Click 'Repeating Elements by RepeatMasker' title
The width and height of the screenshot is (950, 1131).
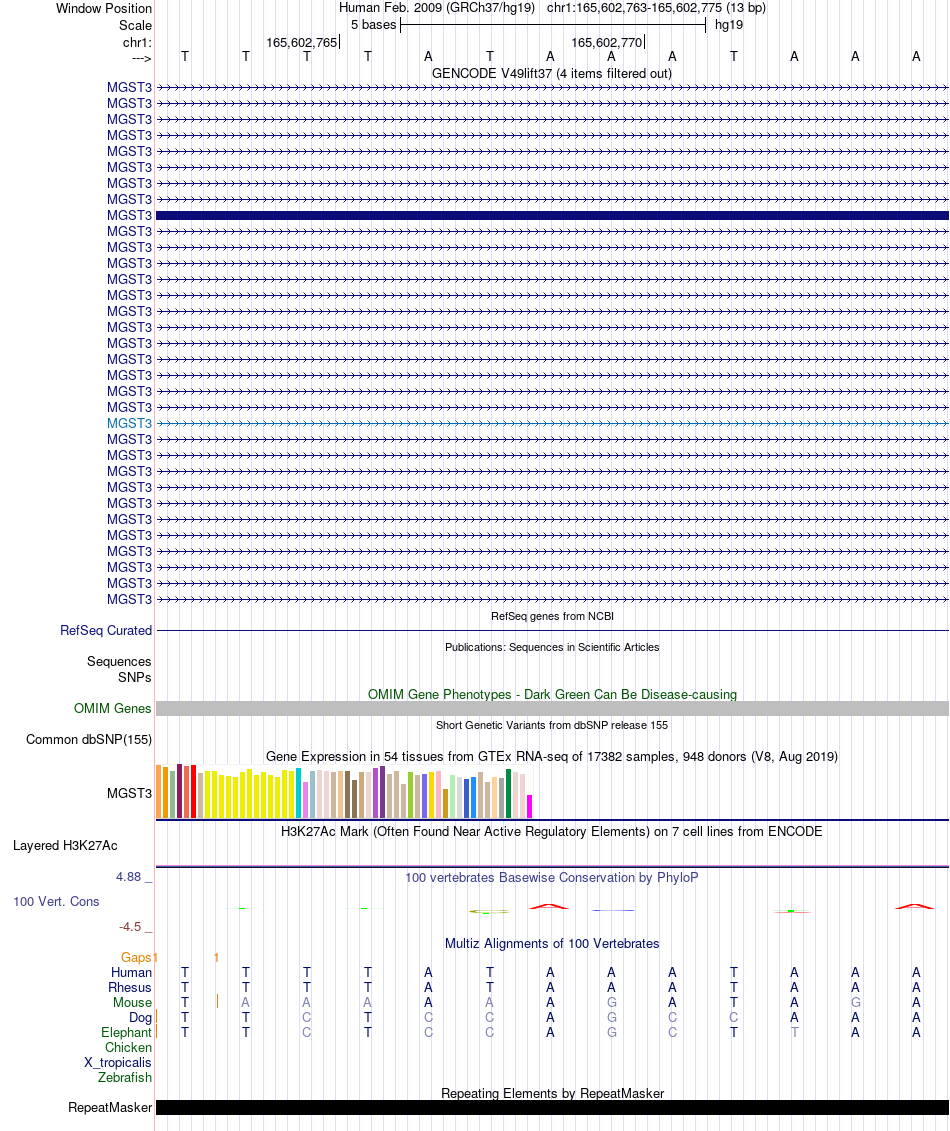coord(552,1093)
